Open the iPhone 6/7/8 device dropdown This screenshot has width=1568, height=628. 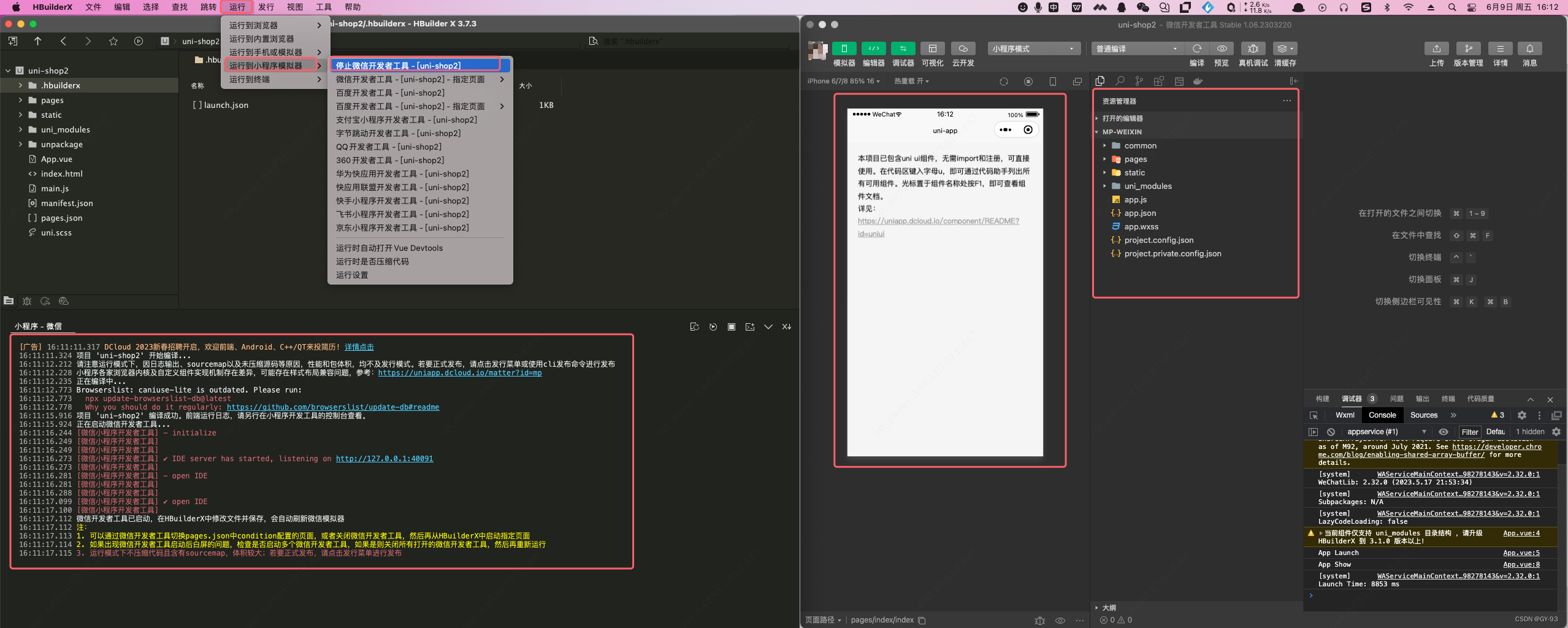pos(843,81)
